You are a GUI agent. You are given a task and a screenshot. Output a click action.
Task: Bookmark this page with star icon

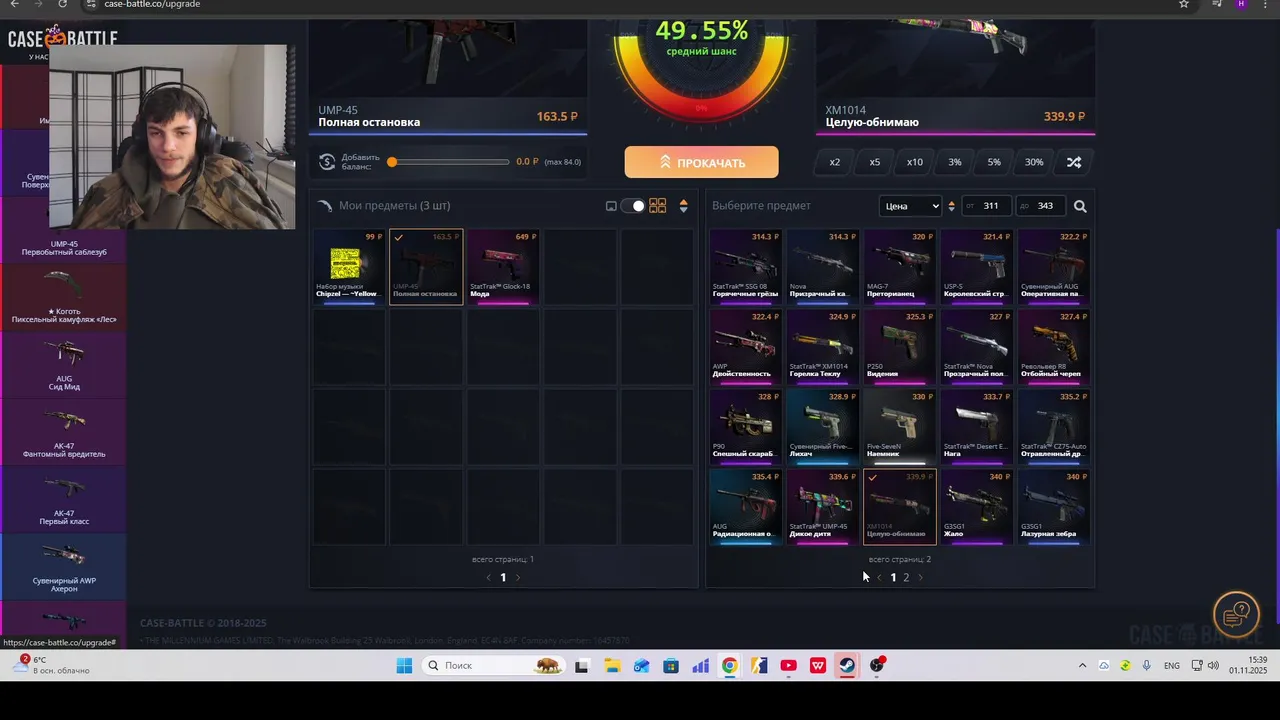tap(1184, 4)
